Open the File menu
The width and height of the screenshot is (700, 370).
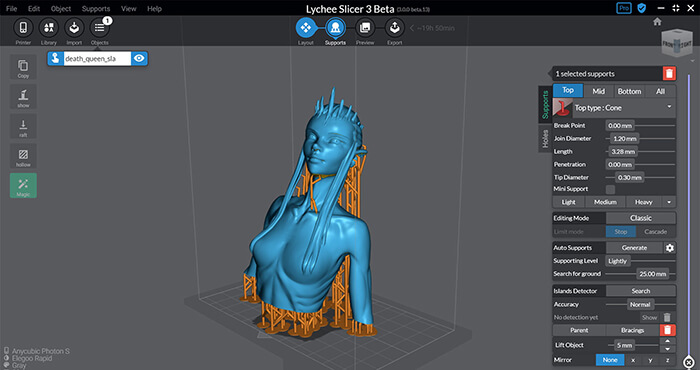[11, 8]
